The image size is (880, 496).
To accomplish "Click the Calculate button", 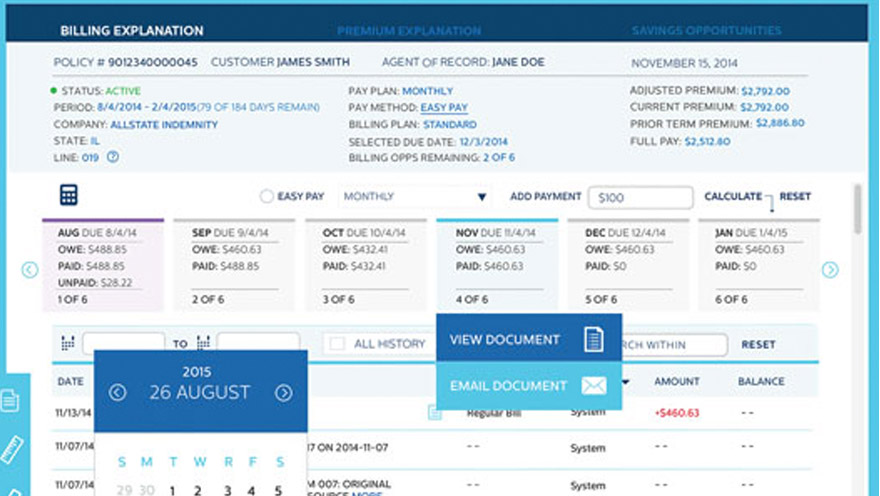I will click(x=733, y=197).
